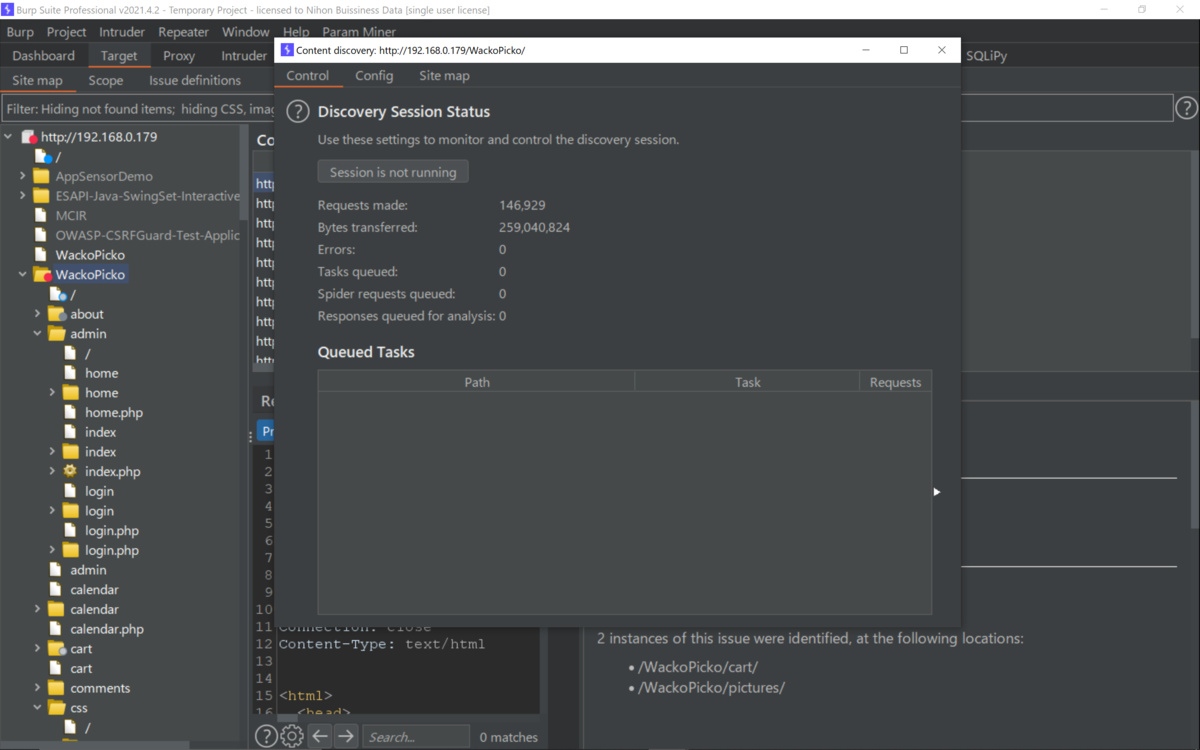
Task: Click the Bytes transferred value 259,040,824
Action: [x=534, y=227]
